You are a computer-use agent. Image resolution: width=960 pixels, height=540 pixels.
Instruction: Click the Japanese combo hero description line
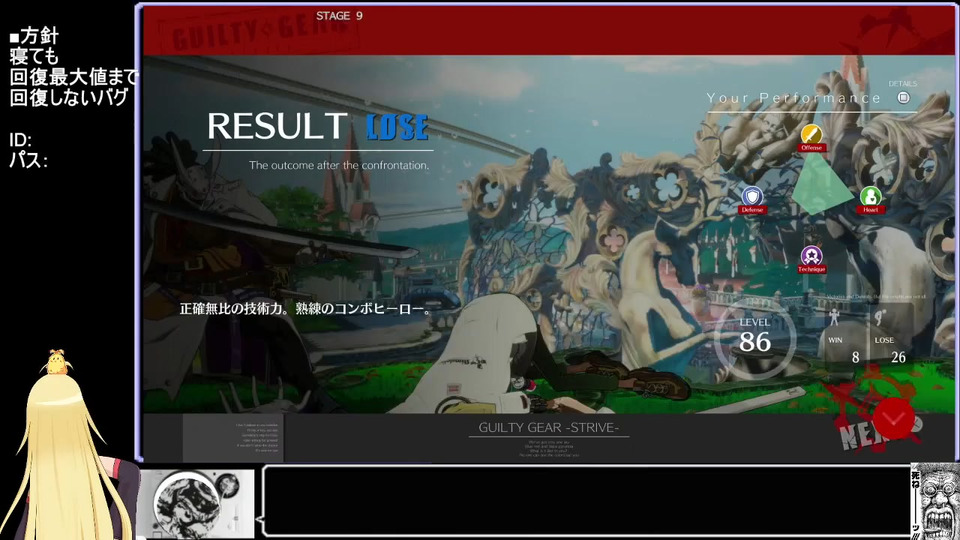[306, 309]
